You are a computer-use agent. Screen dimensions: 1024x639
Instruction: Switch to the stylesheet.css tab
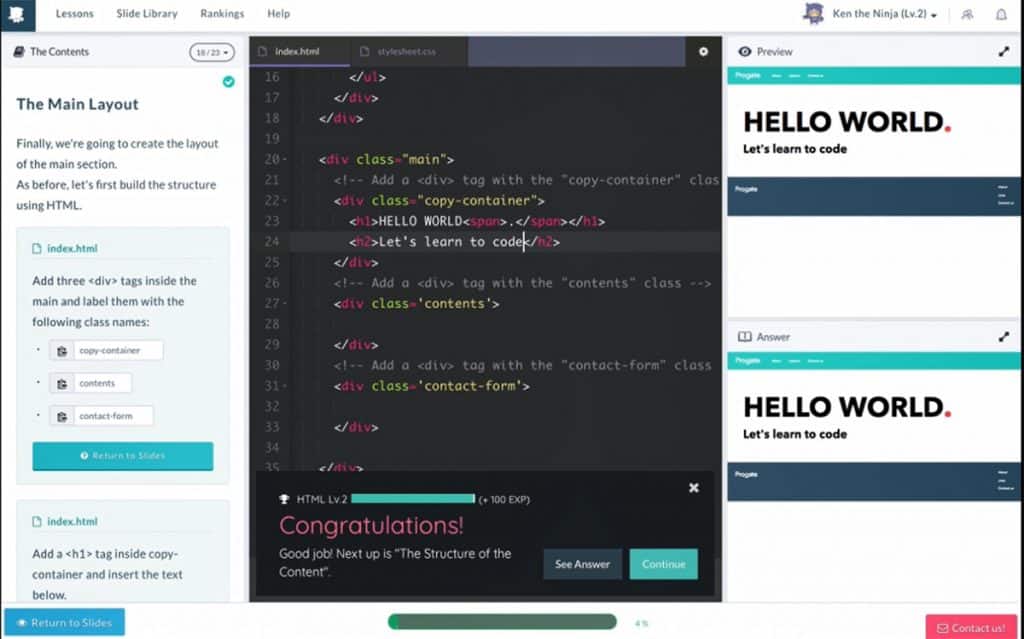pyautogui.click(x=406, y=51)
